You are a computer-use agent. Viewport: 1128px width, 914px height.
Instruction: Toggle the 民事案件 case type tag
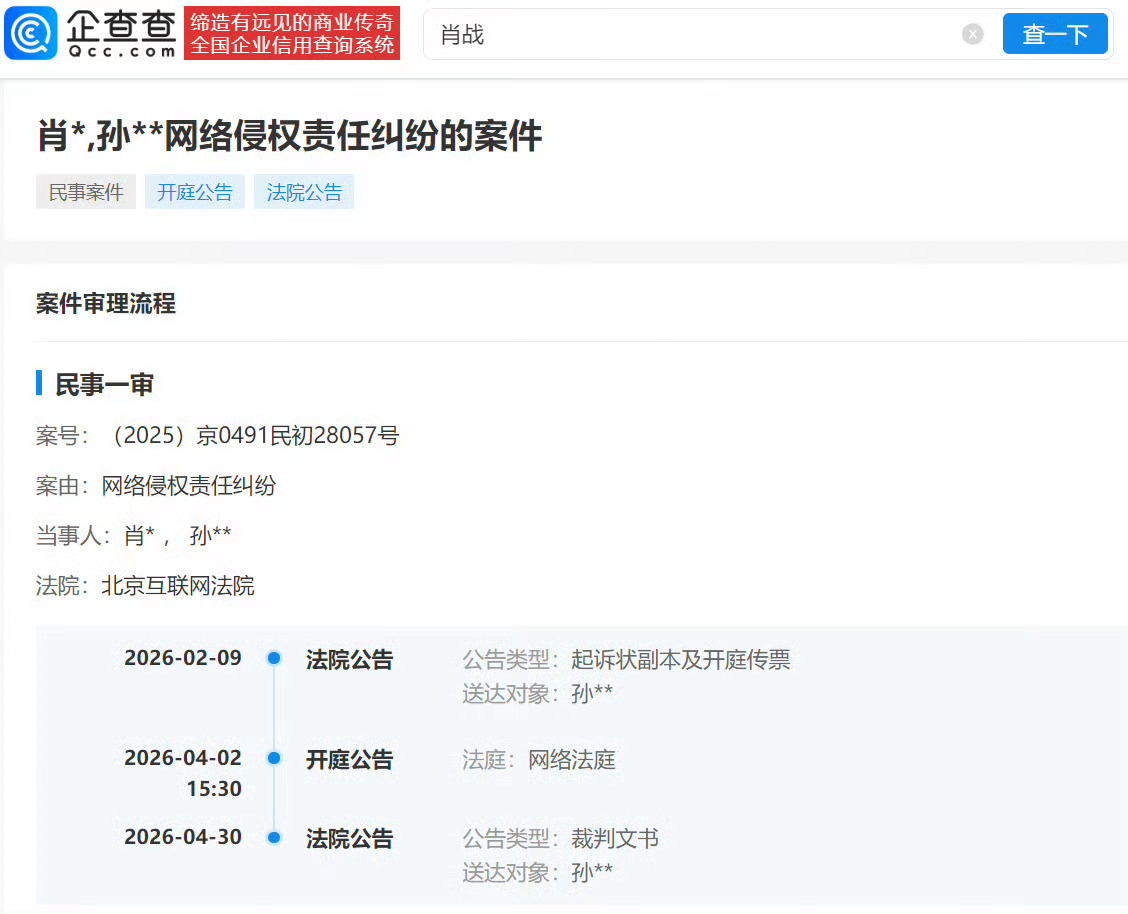85,191
